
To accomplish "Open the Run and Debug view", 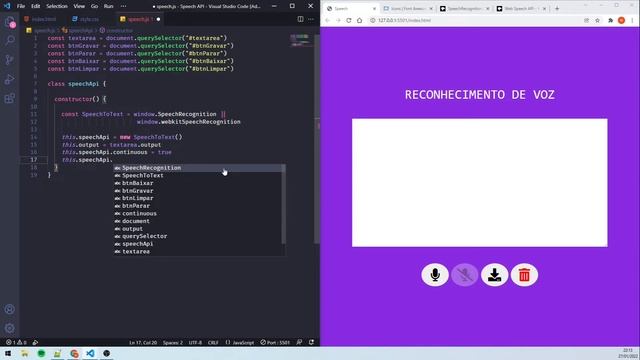I will (x=9, y=79).
